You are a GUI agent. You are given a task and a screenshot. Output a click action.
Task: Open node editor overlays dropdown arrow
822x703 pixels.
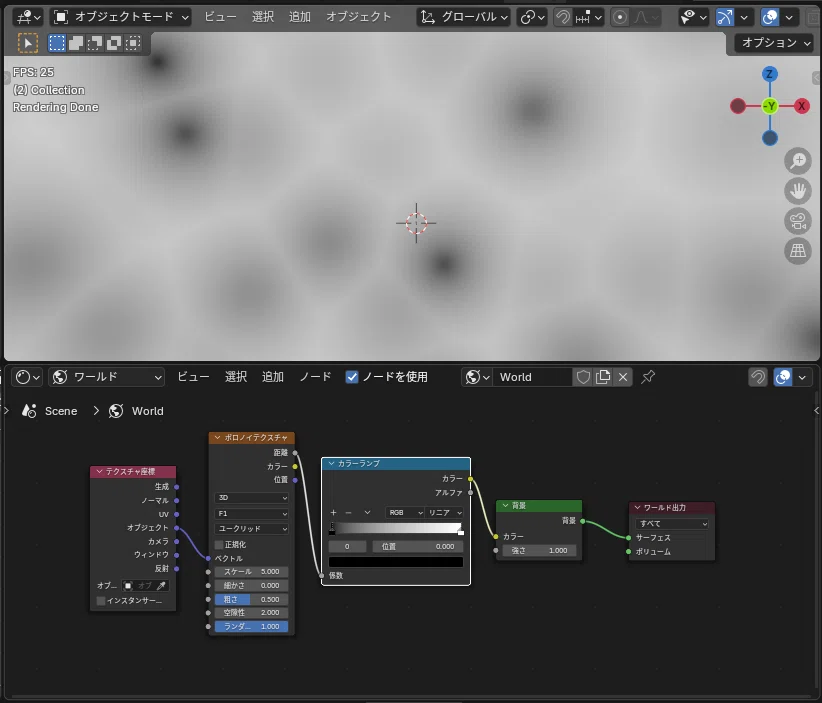(802, 377)
